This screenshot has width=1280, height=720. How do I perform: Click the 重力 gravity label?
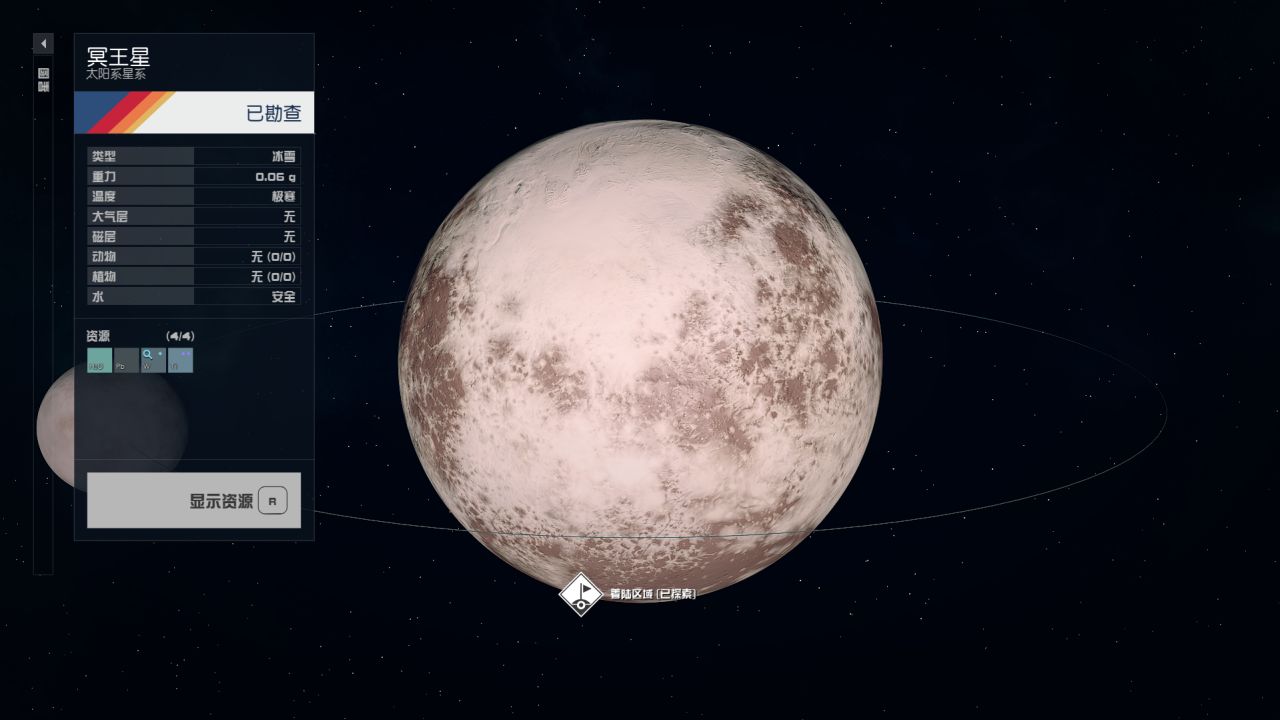pyautogui.click(x=104, y=176)
